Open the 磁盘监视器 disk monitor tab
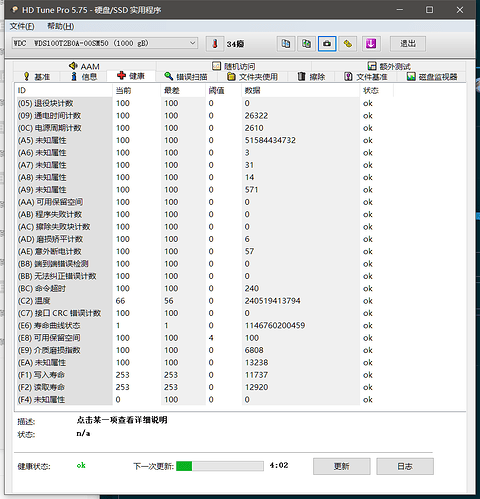The image size is (480, 499). pyautogui.click(x=432, y=77)
